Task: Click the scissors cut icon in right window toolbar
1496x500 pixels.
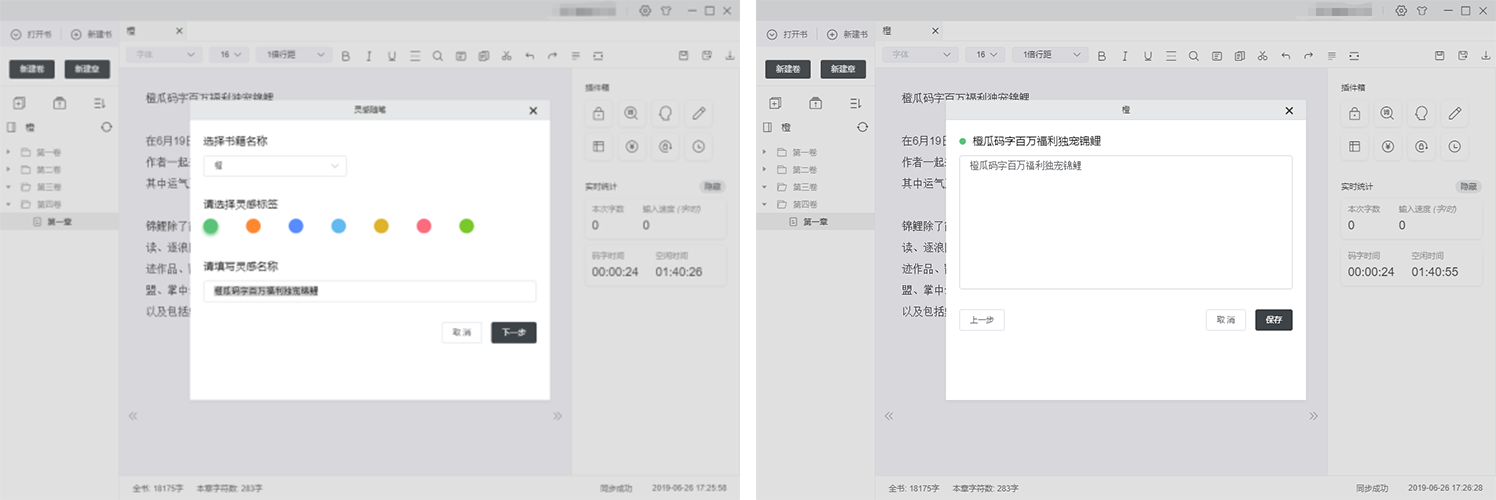Action: (x=1263, y=55)
